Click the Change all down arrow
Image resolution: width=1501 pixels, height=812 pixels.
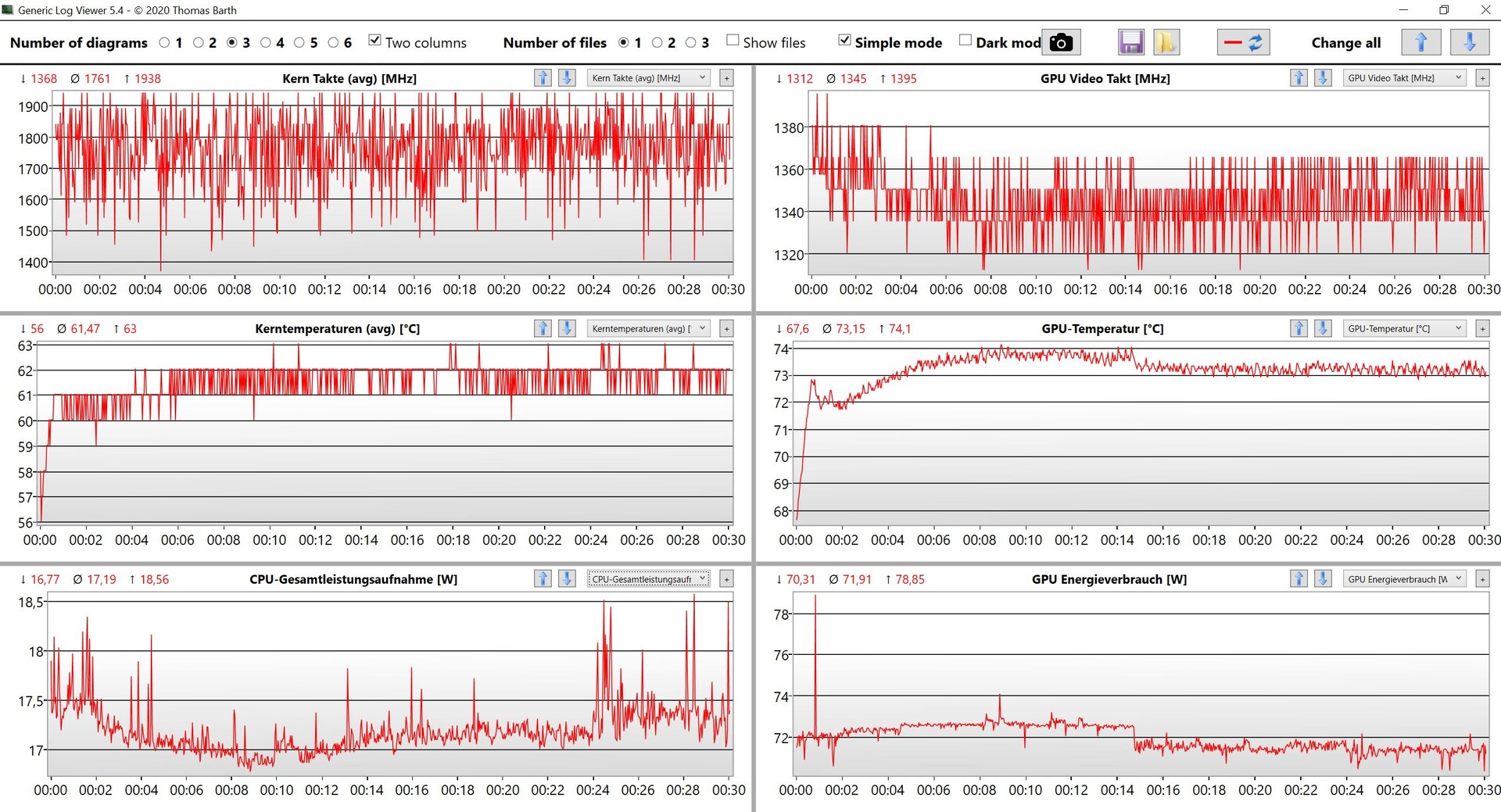1470,42
